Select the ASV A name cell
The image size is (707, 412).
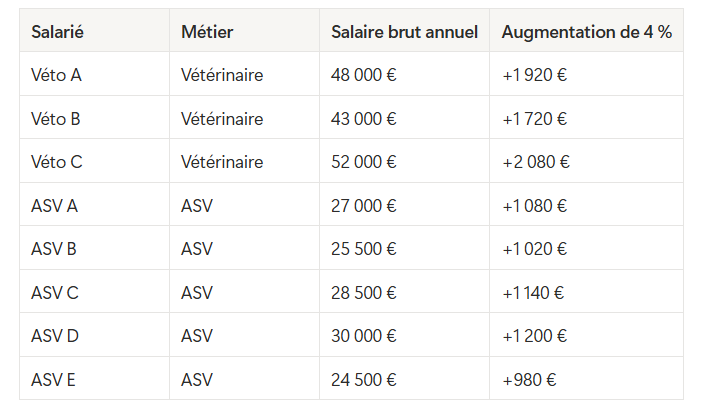[x=94, y=204]
